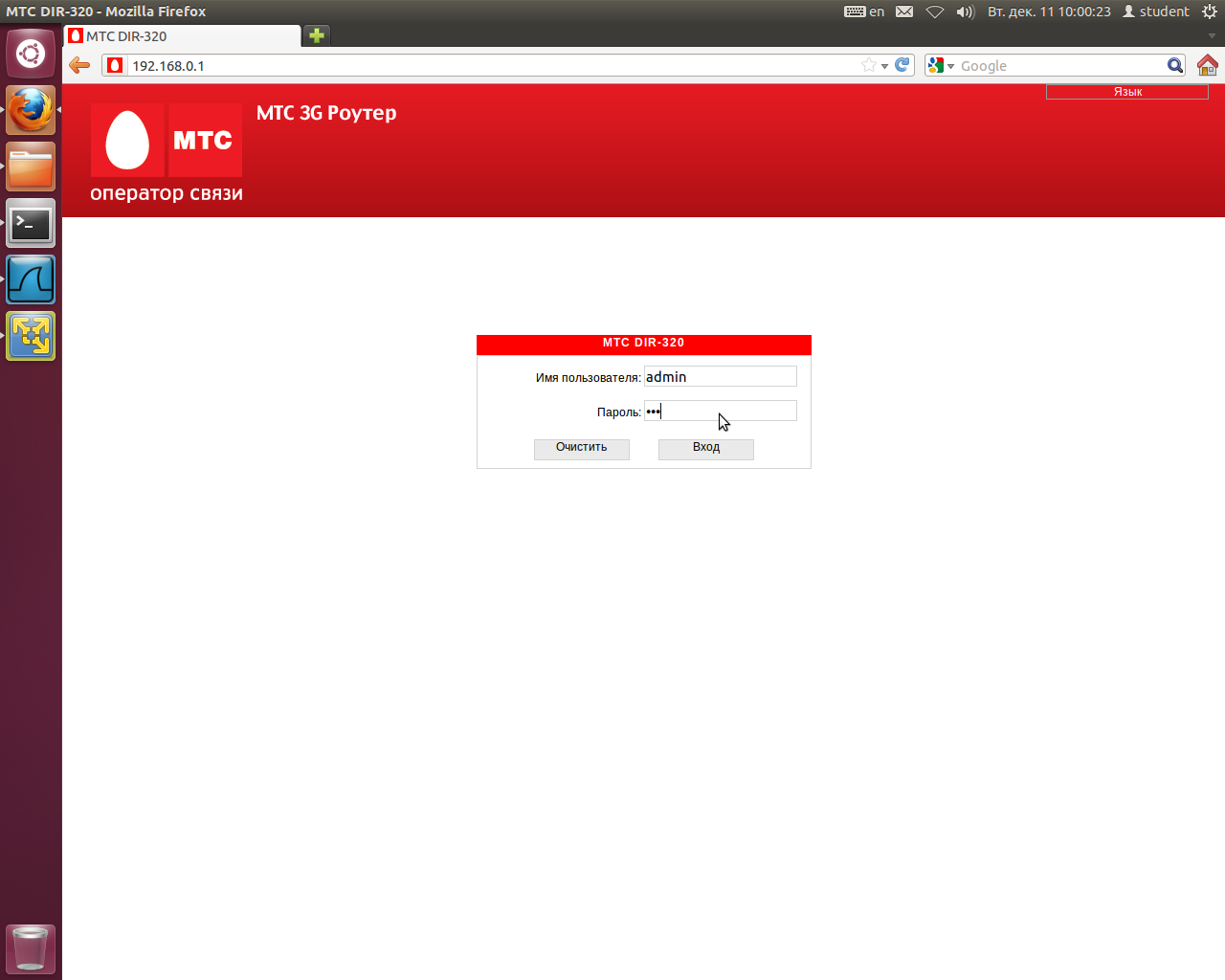Launch Firefox from the dock
The height and width of the screenshot is (980, 1225).
[x=31, y=110]
